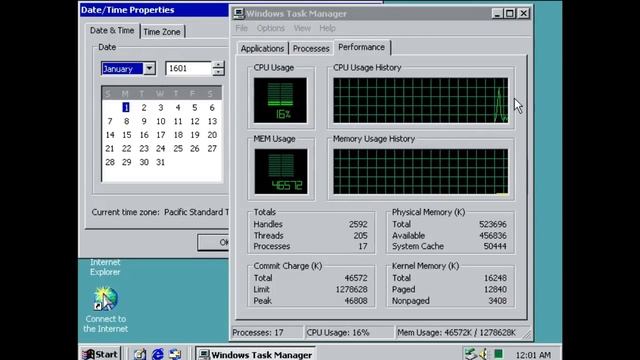Click the Available memory value 456836

pos(493,236)
